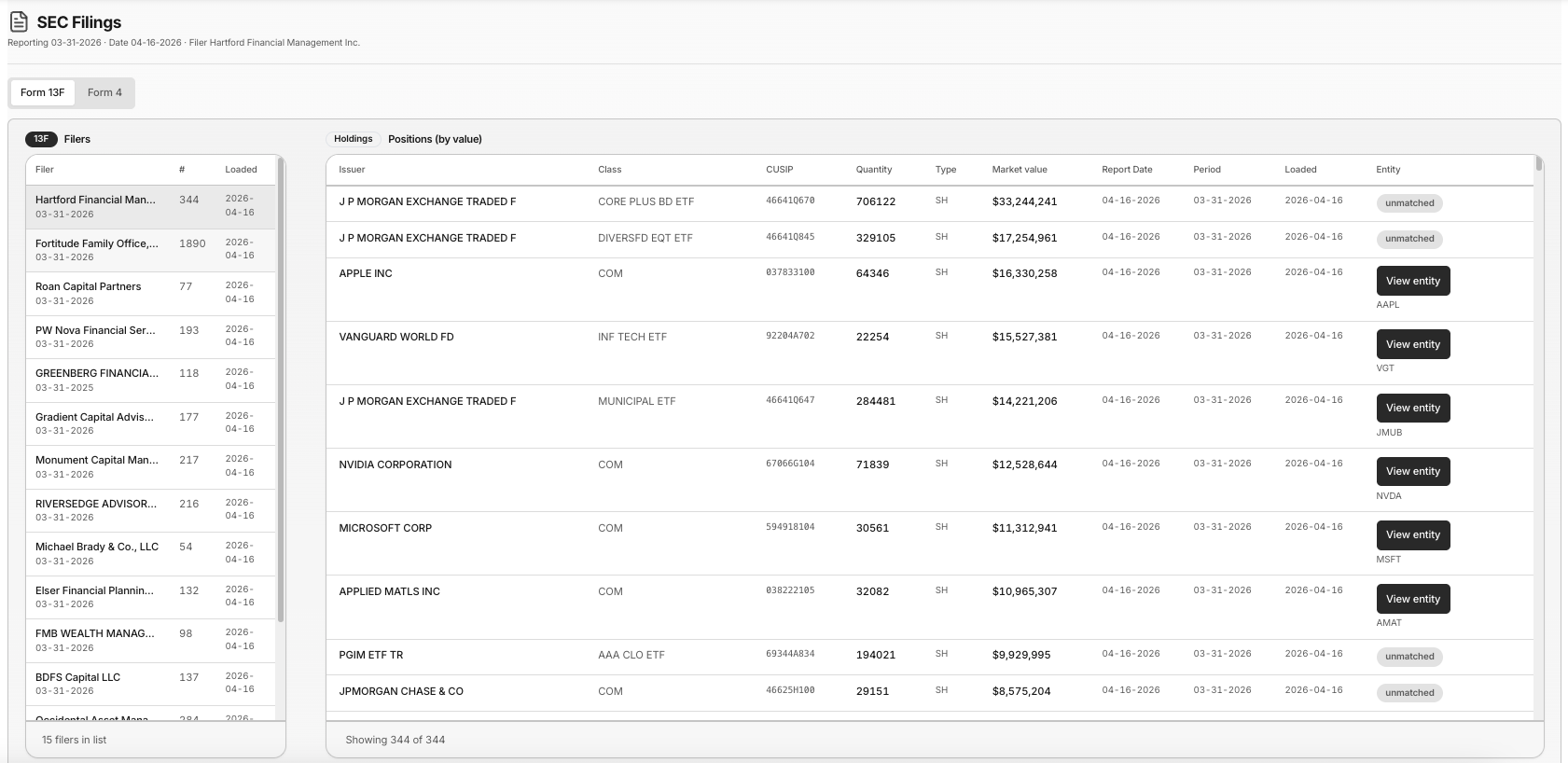
Task: Open View entity for MICROSOFT CORP
Action: point(1413,534)
